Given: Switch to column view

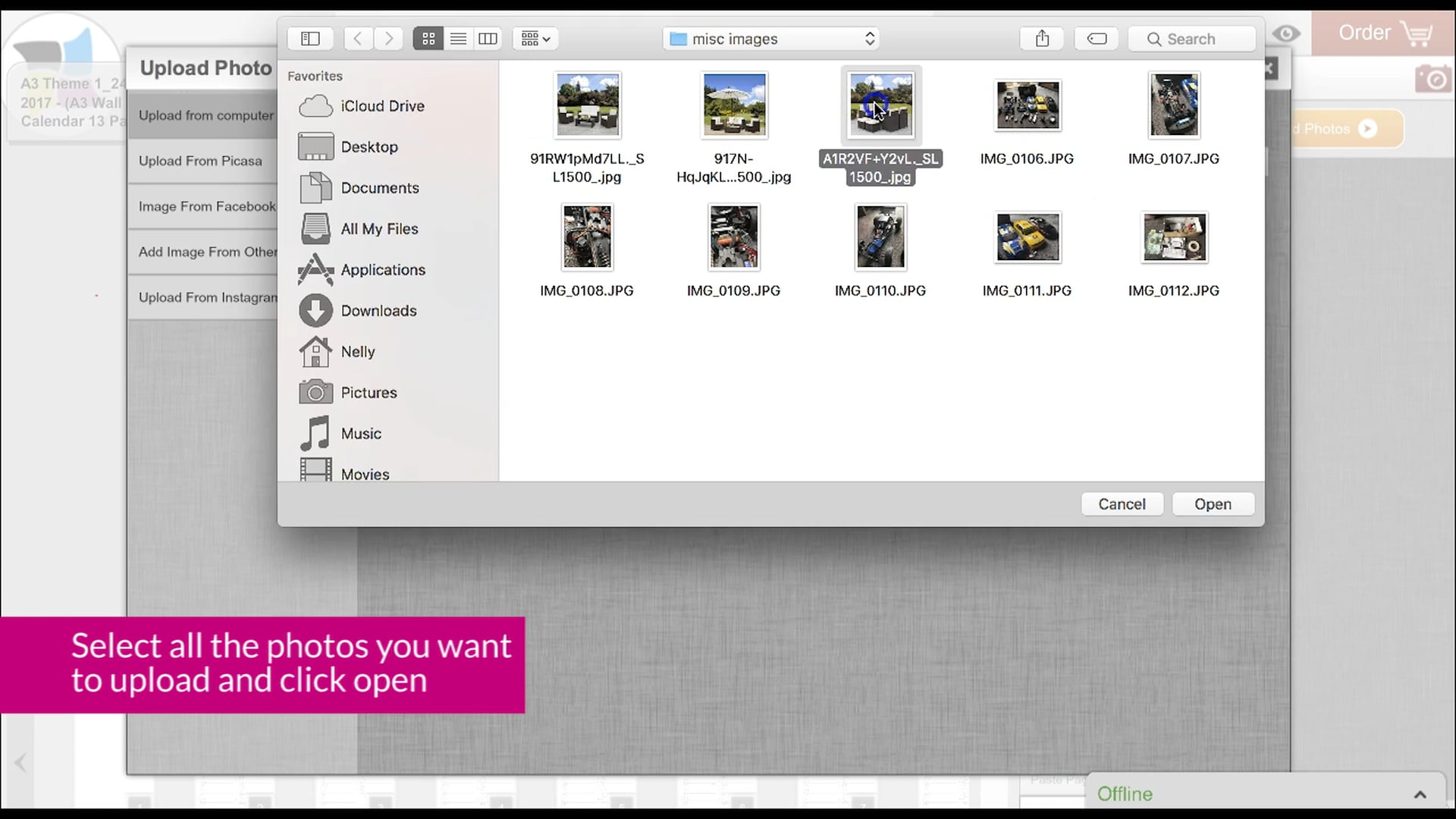Looking at the screenshot, I should (488, 39).
